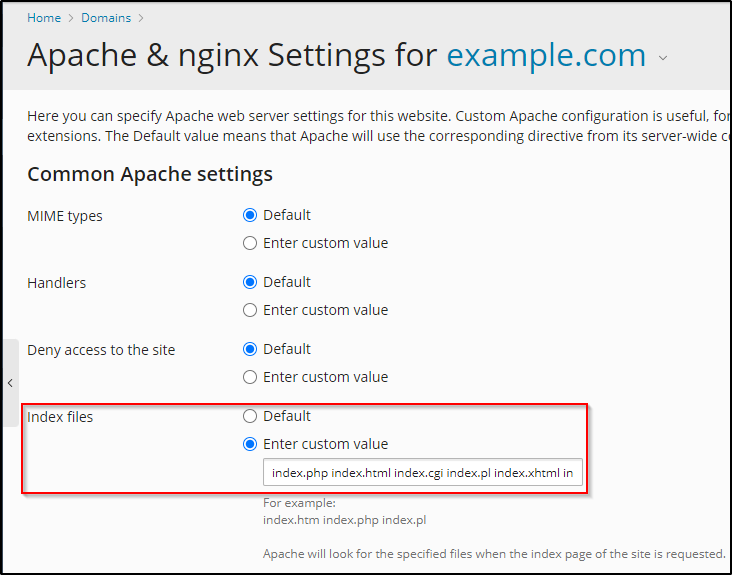Choose Enter custom value for MIME types
Viewport: 732px width, 575px height.
tap(250, 243)
